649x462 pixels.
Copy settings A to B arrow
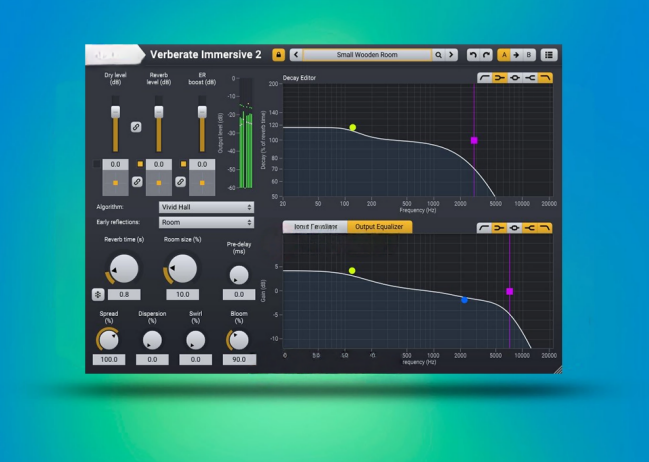[x=516, y=55]
